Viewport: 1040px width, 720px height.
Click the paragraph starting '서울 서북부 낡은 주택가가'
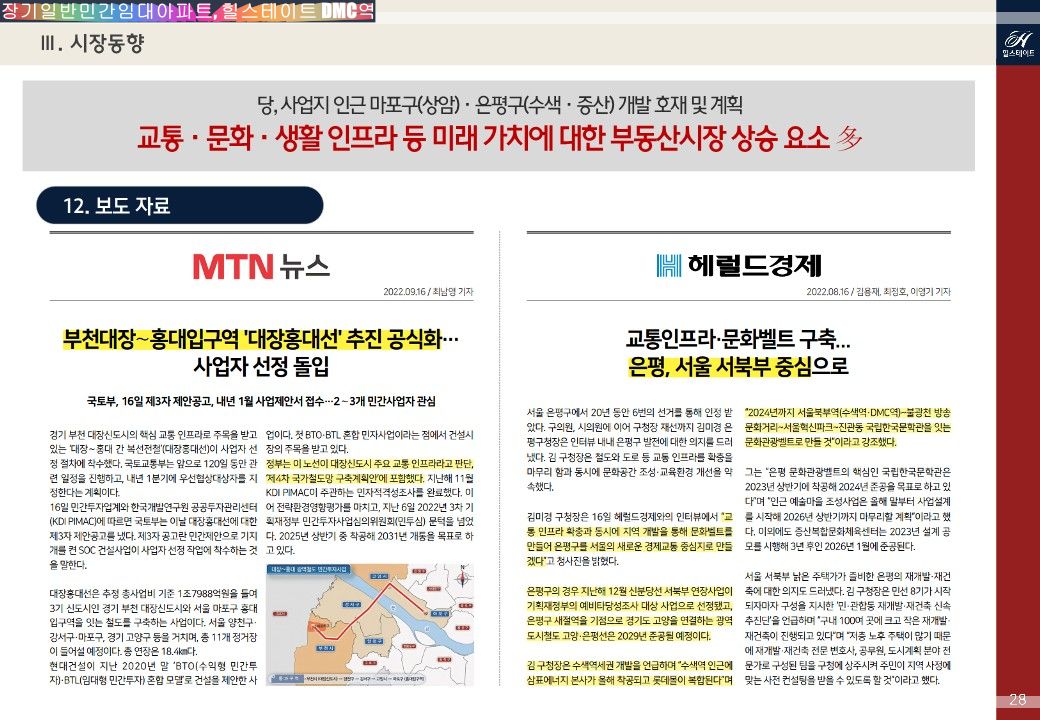848,629
